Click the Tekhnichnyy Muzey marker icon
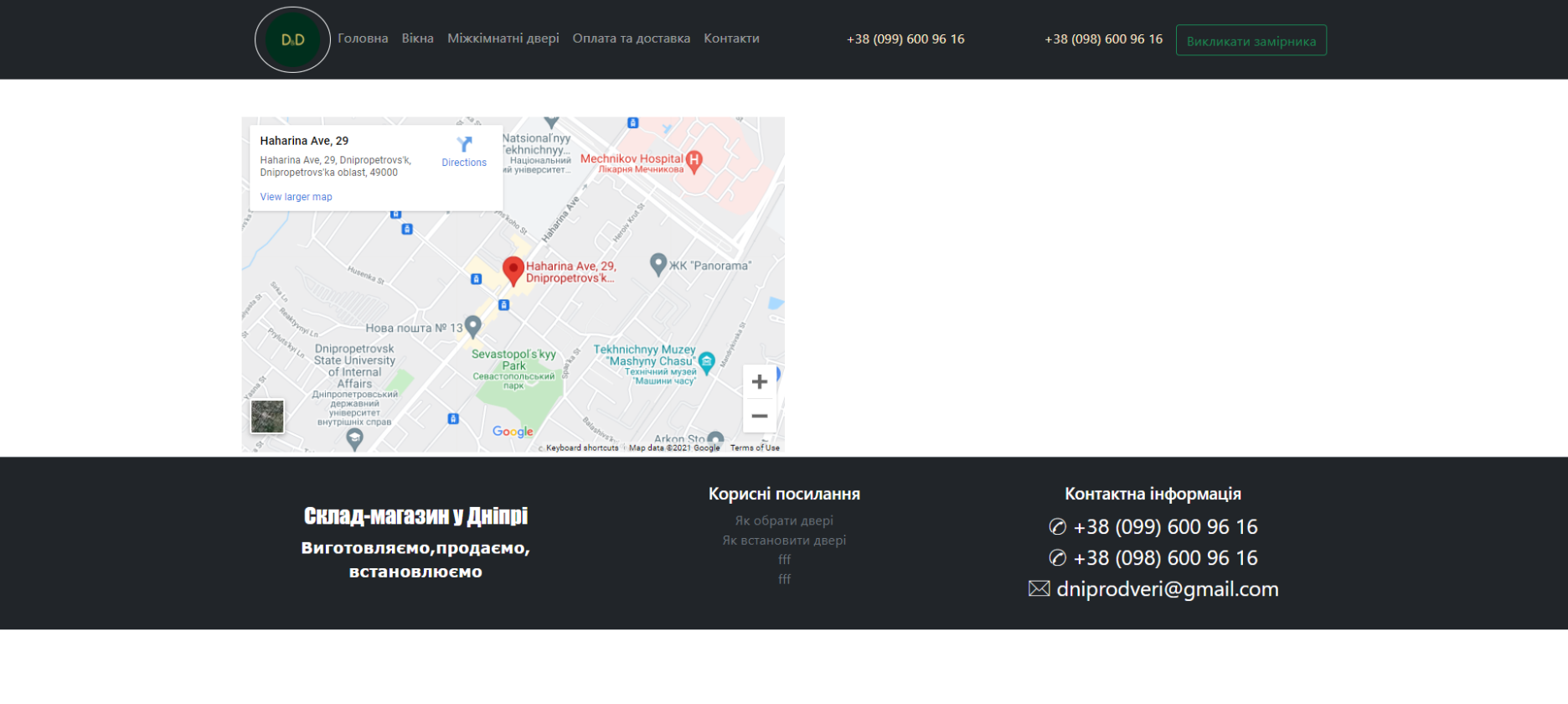This screenshot has width=1568, height=704. click(x=706, y=362)
